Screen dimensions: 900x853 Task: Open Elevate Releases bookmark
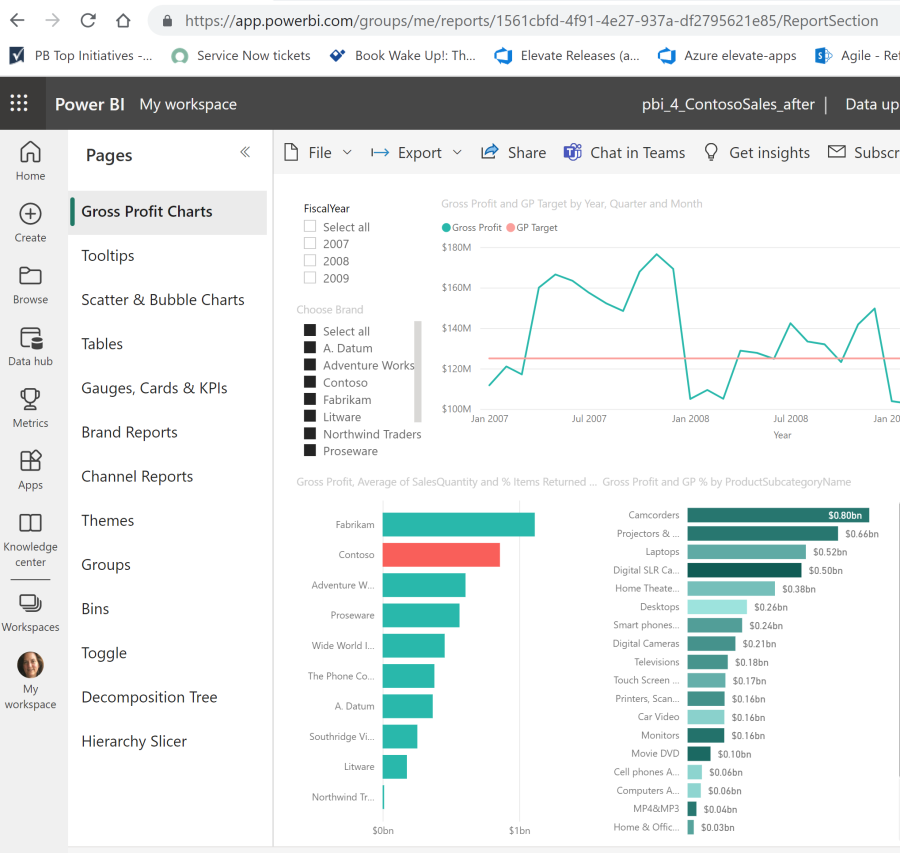tap(567, 56)
